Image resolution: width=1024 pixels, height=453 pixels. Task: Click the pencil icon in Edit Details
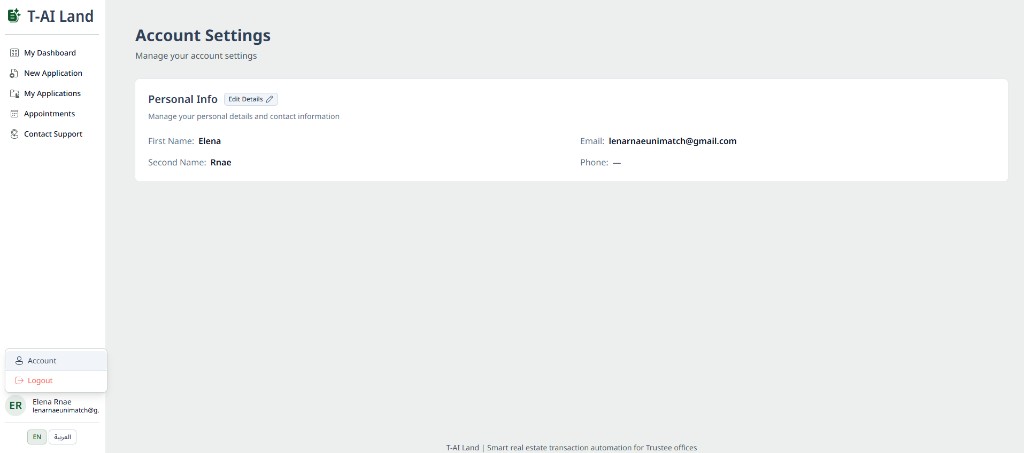coord(270,99)
